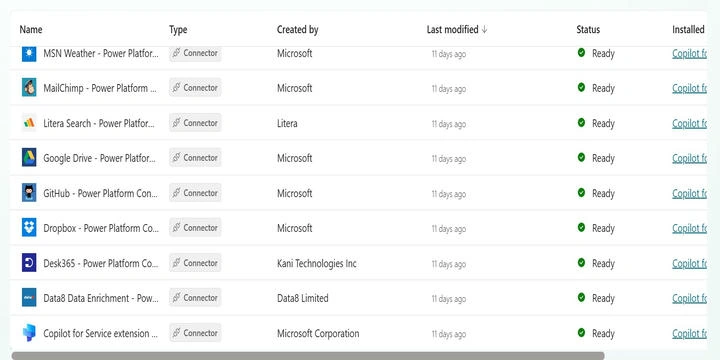Click the Connector type badge in the Data8 row
This screenshot has height=360, width=720.
[x=195, y=298]
